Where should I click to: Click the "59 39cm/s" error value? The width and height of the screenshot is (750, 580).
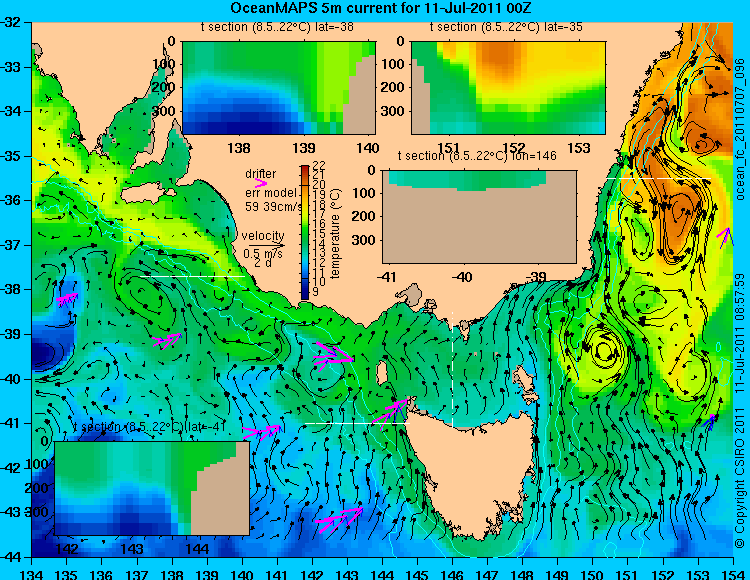point(274,207)
